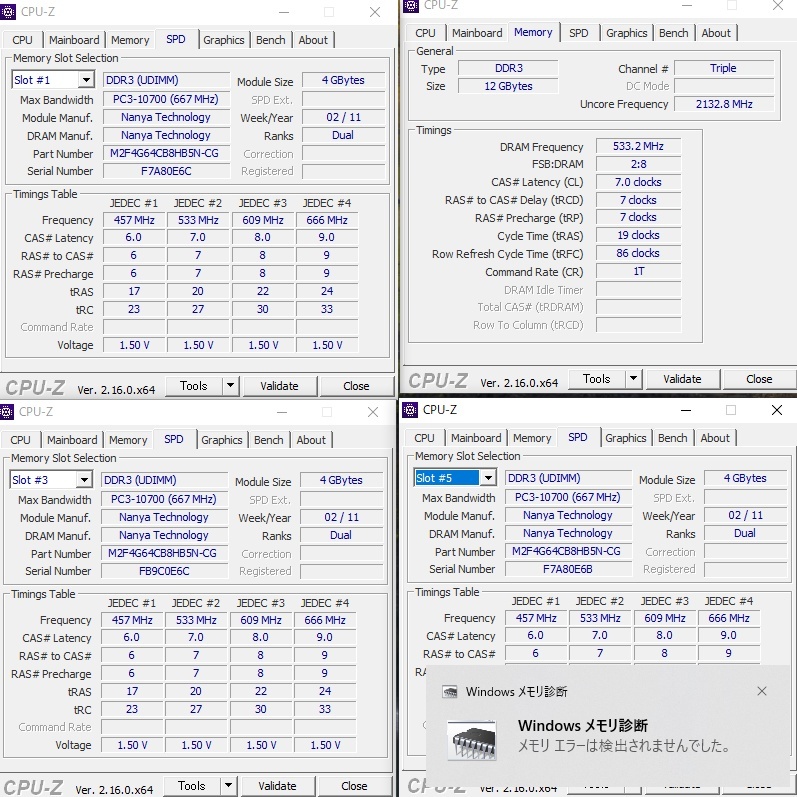Open Bench tab in Memory window
Viewport: 797px width, 797px height.
coord(673,33)
